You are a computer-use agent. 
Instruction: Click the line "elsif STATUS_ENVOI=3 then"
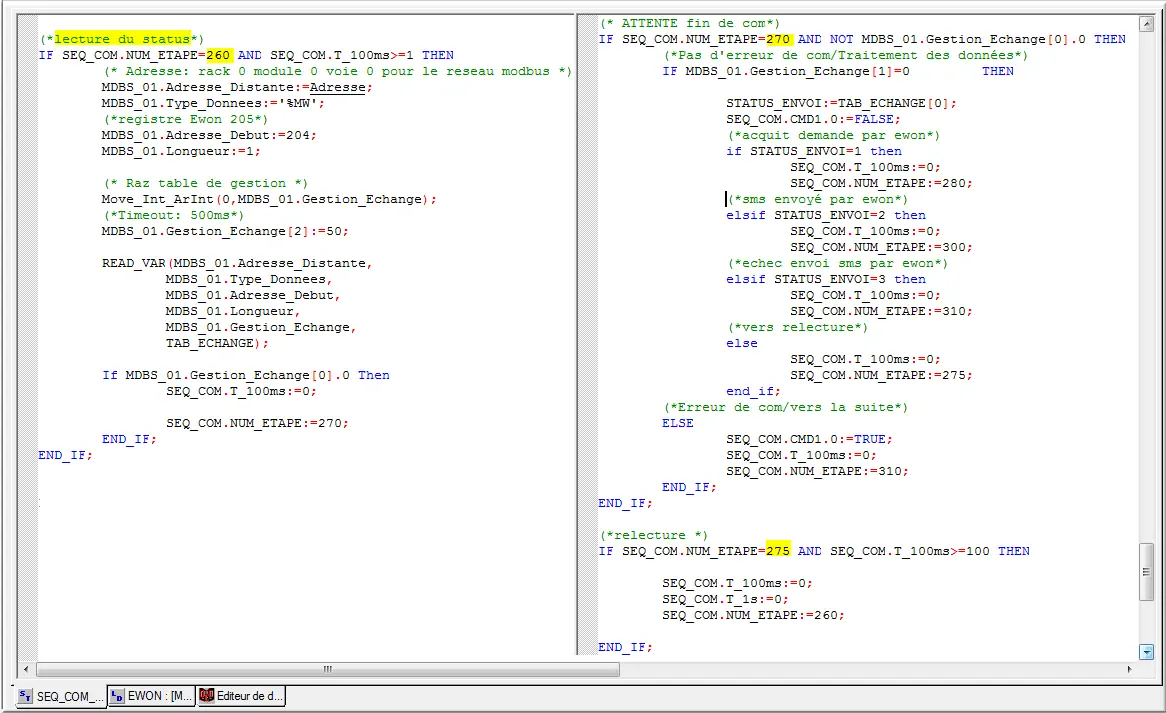[826, 279]
